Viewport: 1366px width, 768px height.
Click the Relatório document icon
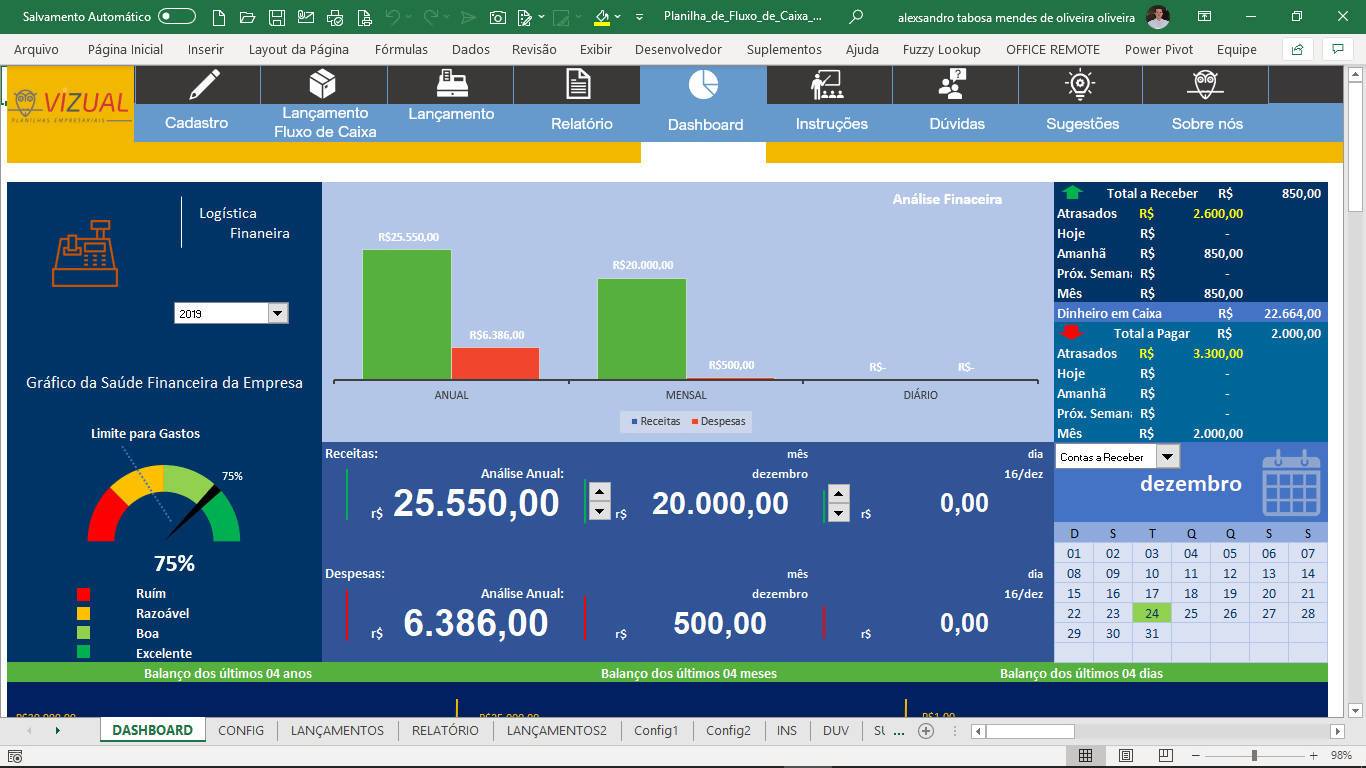[x=578, y=84]
